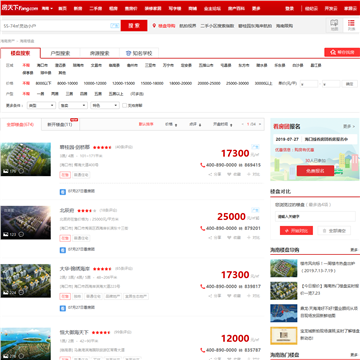Viewport: 360px width, 360px height.
Task: Click phone icon for 400-890-0000 转 869415
Action: (202, 165)
